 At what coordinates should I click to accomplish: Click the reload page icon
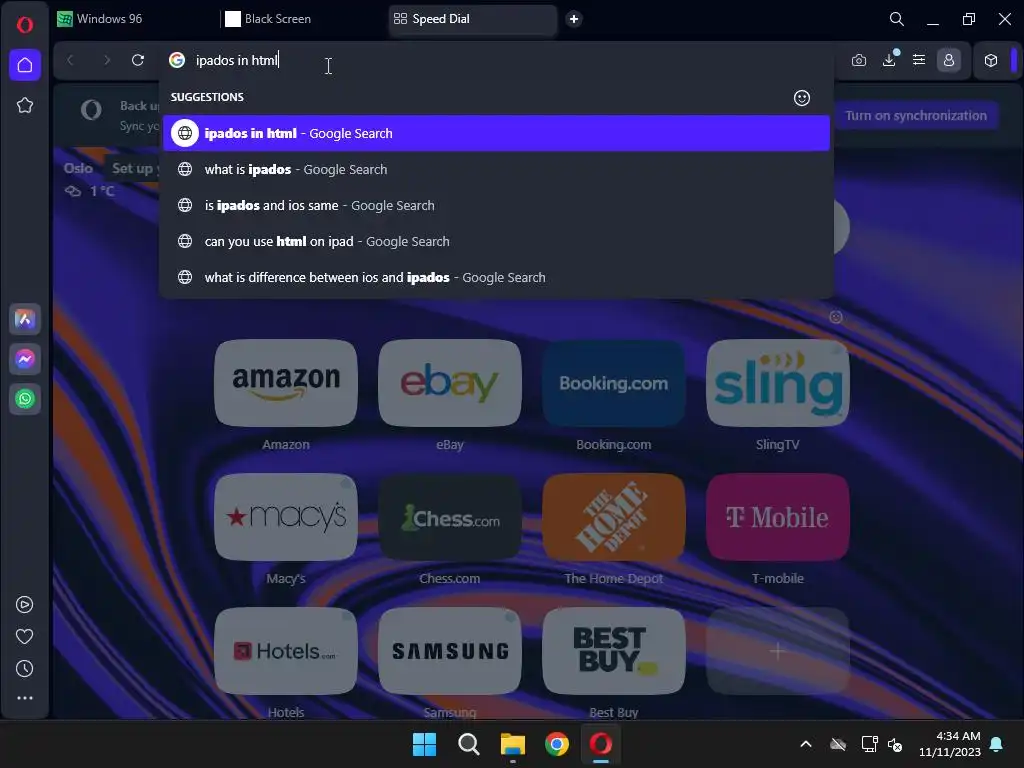click(138, 60)
